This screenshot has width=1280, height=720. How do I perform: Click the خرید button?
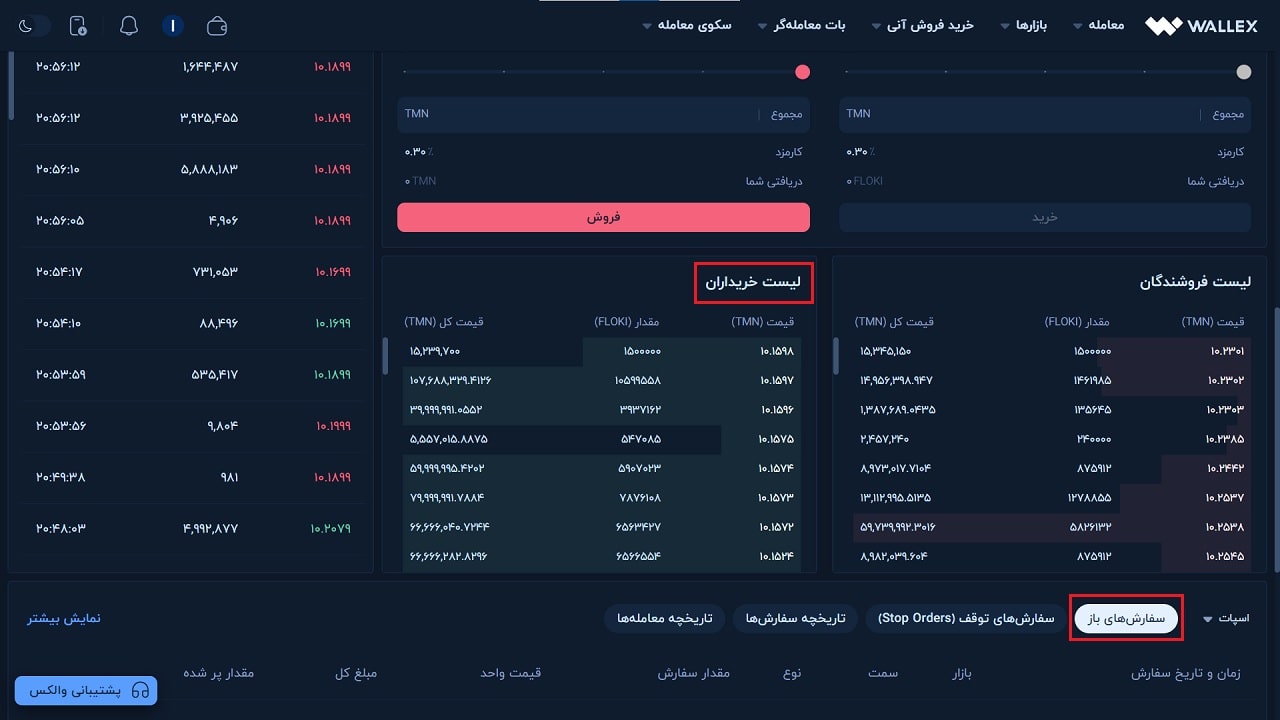1045,217
